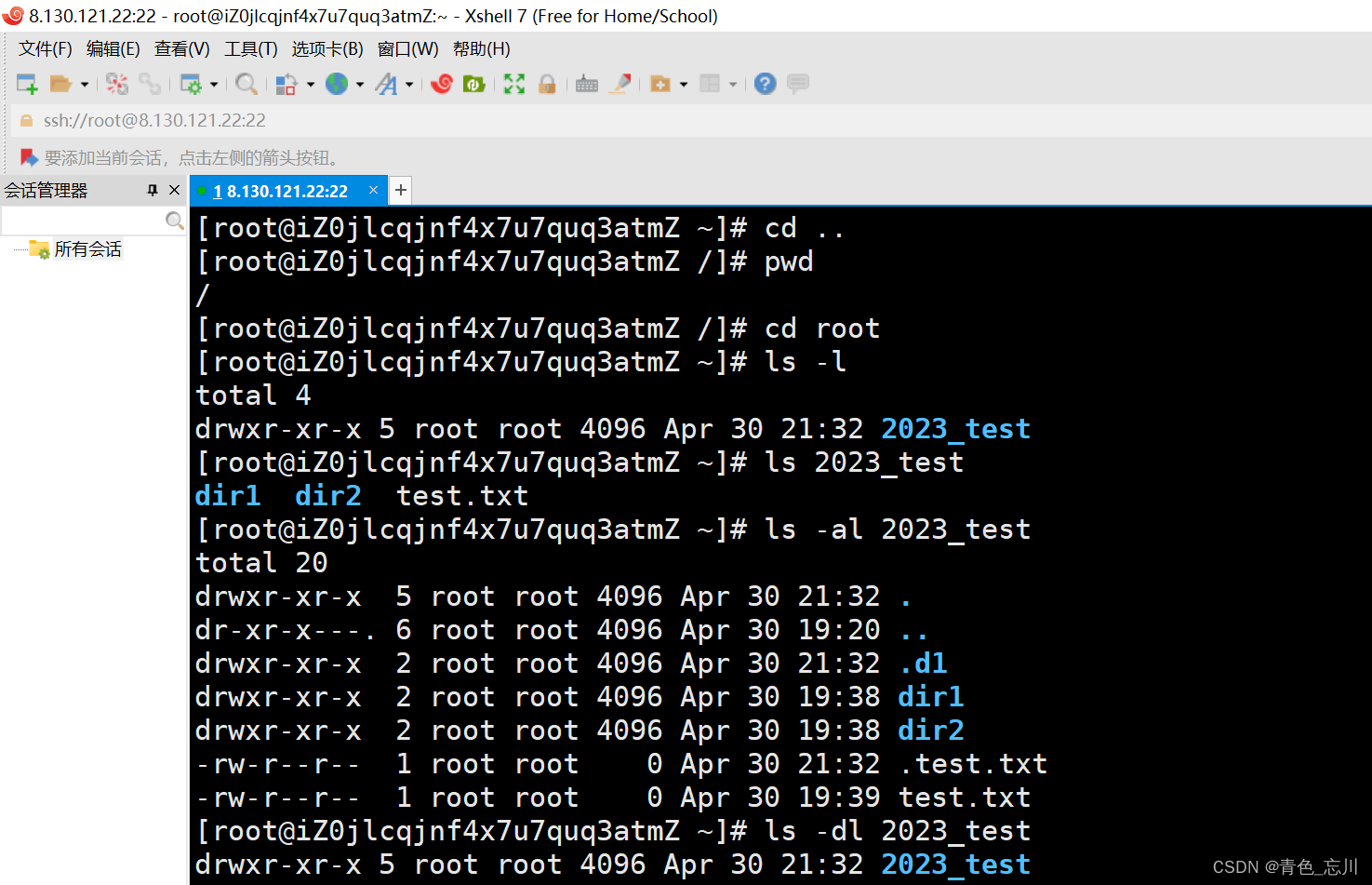Add a new tab with plus button
1372x885 pixels.
click(401, 190)
